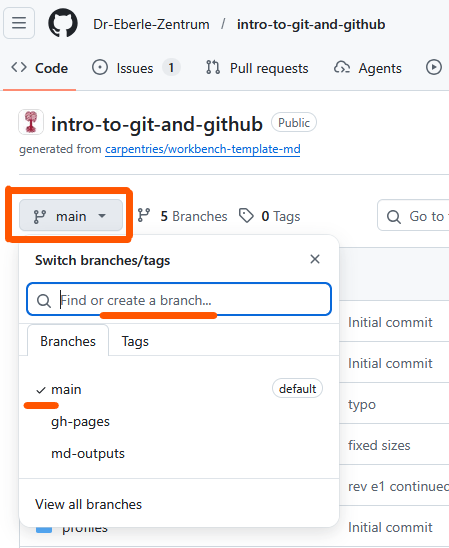The height and width of the screenshot is (548, 449).
Task: Open the Dr-Eberle-Zentrum organization link
Action: tap(151, 24)
